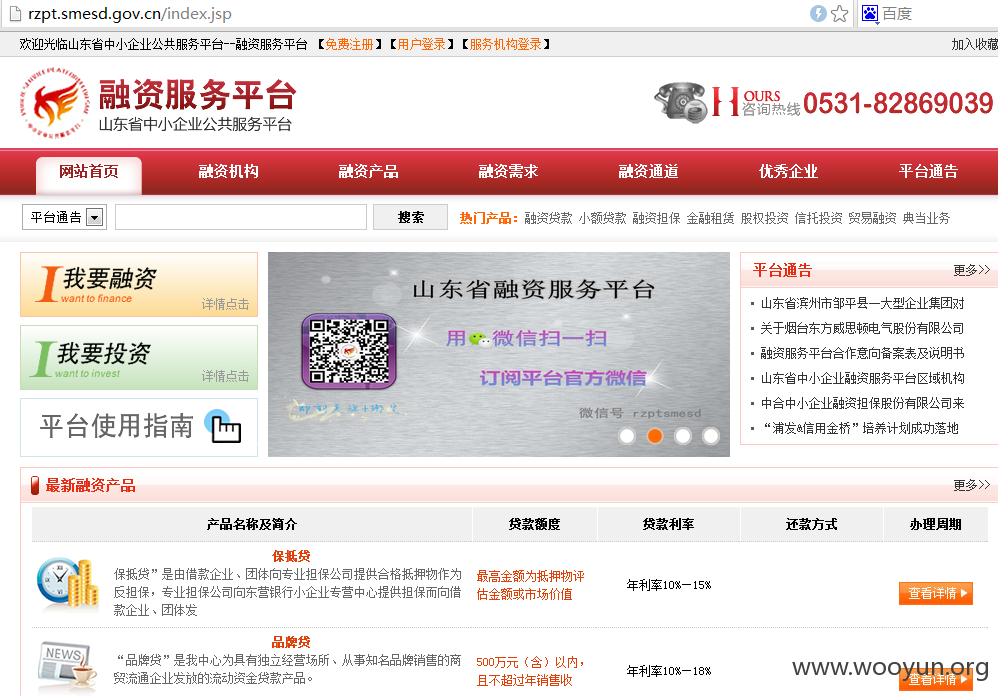Click the Baidu search engine dropdown arrow
The height and width of the screenshot is (696, 998).
pyautogui.click(x=877, y=23)
